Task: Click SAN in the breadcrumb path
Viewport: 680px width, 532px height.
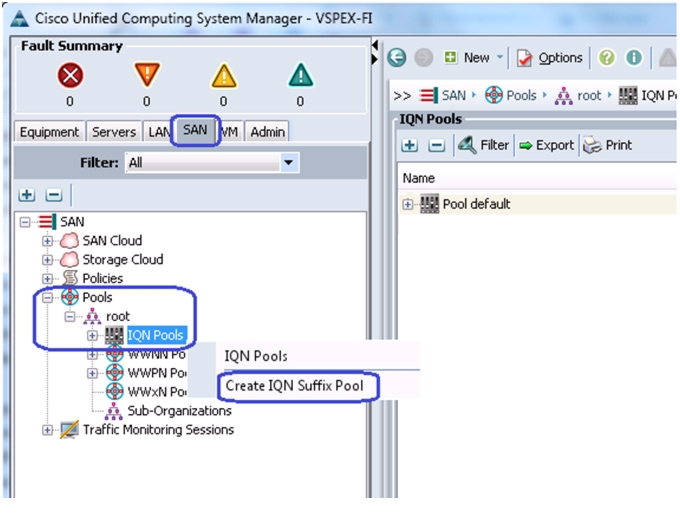Action: tap(454, 95)
